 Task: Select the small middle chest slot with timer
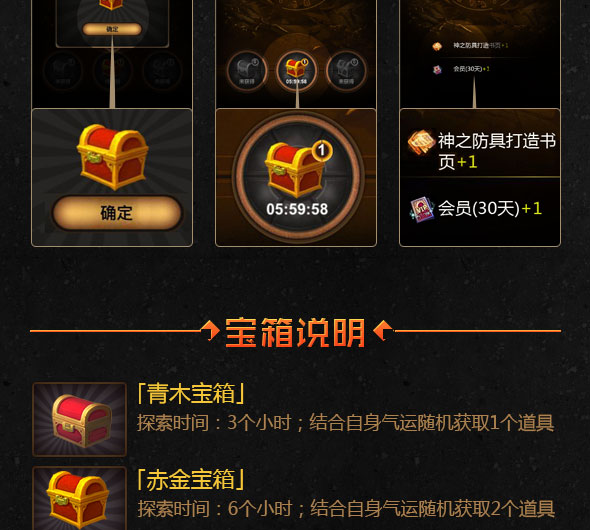click(x=297, y=70)
